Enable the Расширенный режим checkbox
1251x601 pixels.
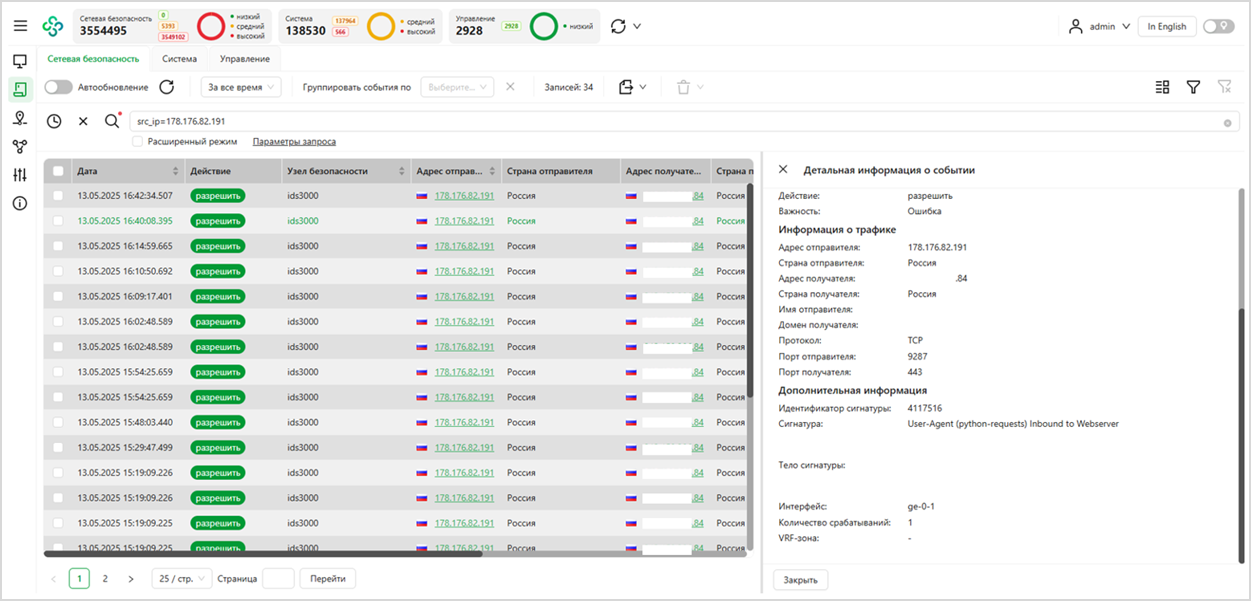pos(137,142)
